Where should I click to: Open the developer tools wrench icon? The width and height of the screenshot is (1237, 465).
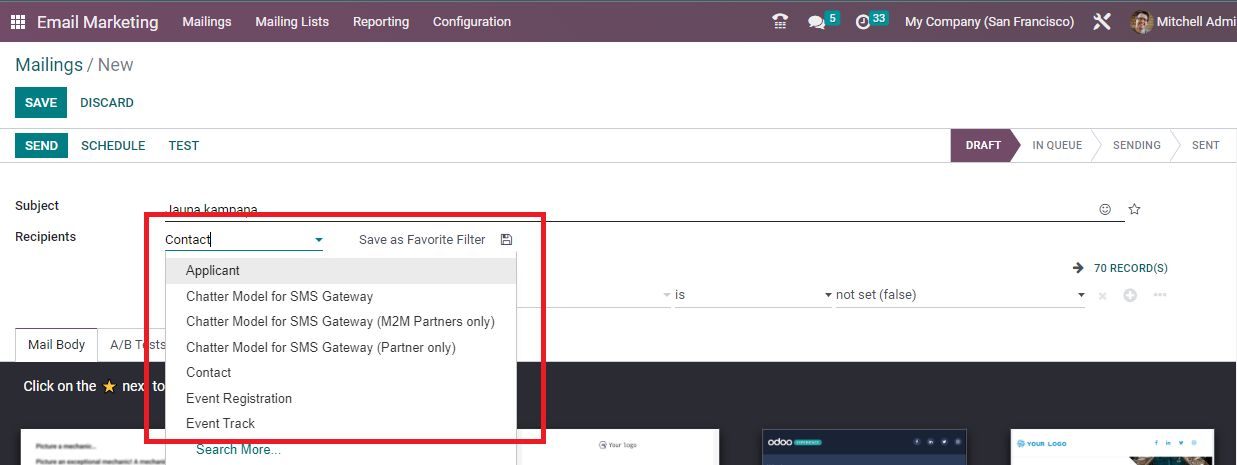tap(1102, 21)
